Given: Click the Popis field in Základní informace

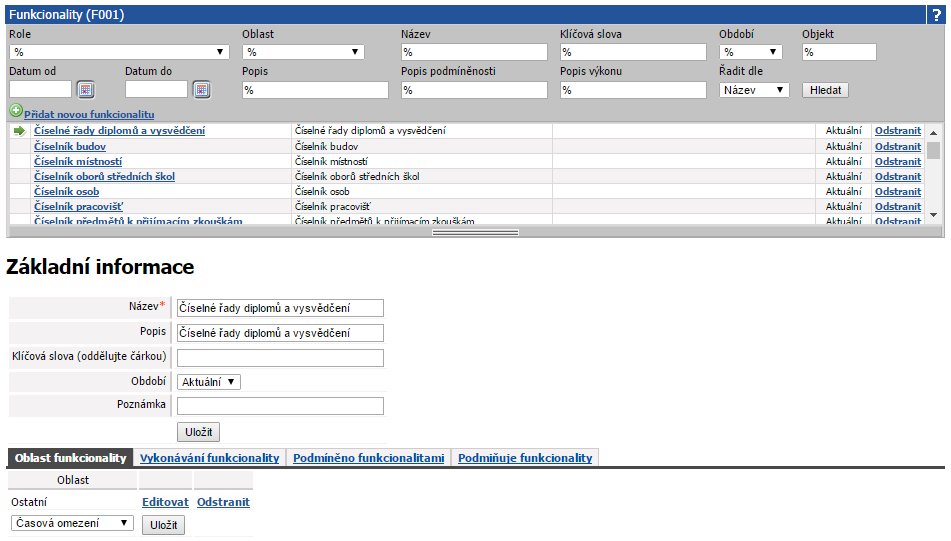Looking at the screenshot, I should [x=280, y=333].
